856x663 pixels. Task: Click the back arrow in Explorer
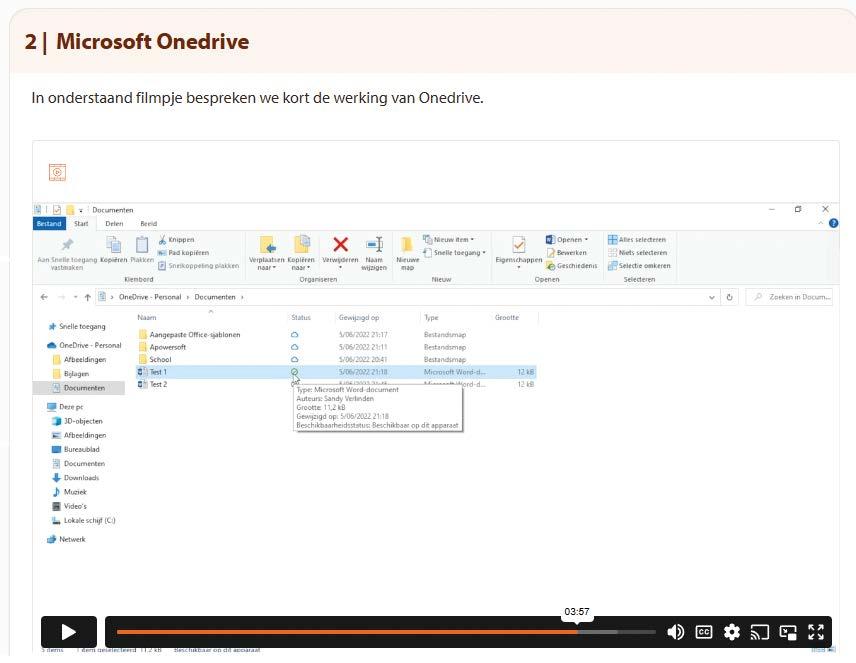coord(44,297)
